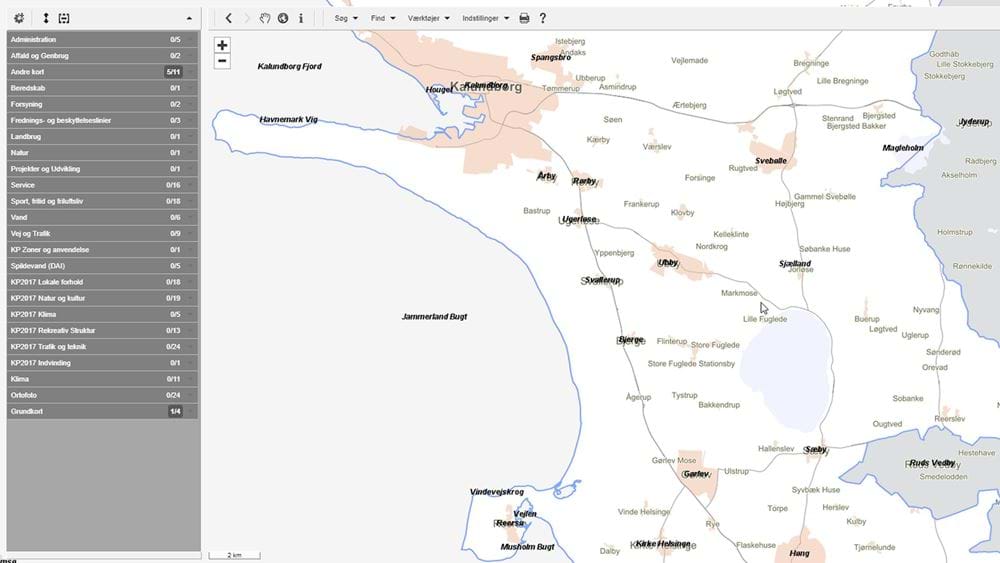Open the Indstillinger dropdown menu

(486, 18)
